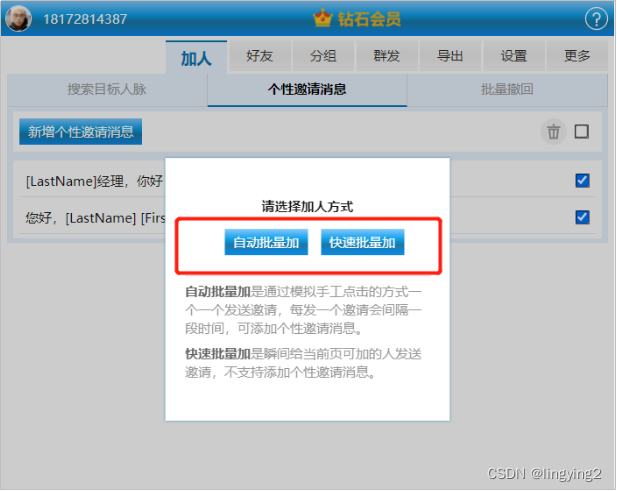
Task: Select the 批量撤回 sub-tab
Action: (507, 89)
